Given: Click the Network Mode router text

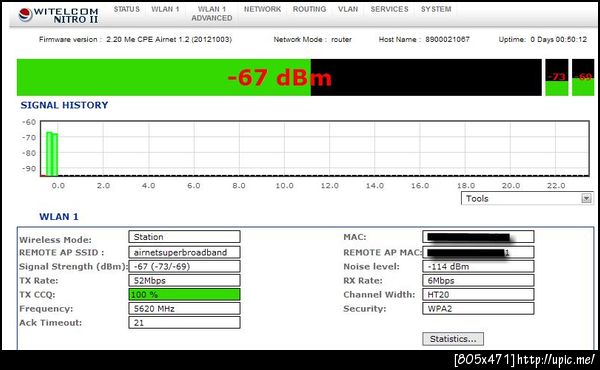Looking at the screenshot, I should click(x=312, y=39).
